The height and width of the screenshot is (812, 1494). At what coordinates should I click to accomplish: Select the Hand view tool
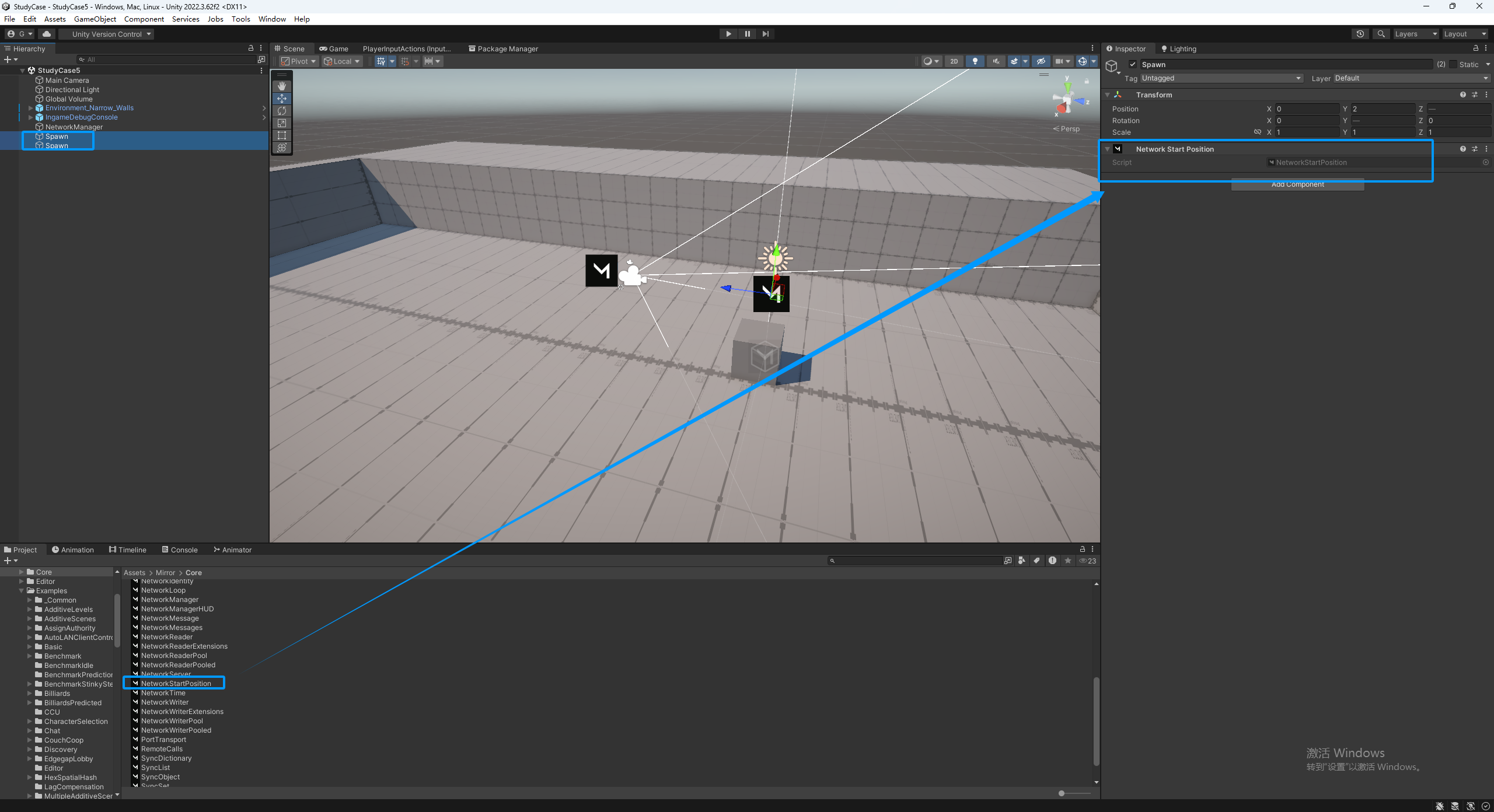click(282, 86)
